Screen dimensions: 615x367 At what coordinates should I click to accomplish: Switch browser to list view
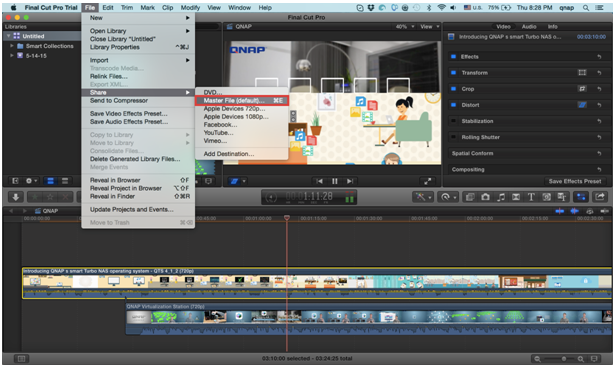coord(65,181)
